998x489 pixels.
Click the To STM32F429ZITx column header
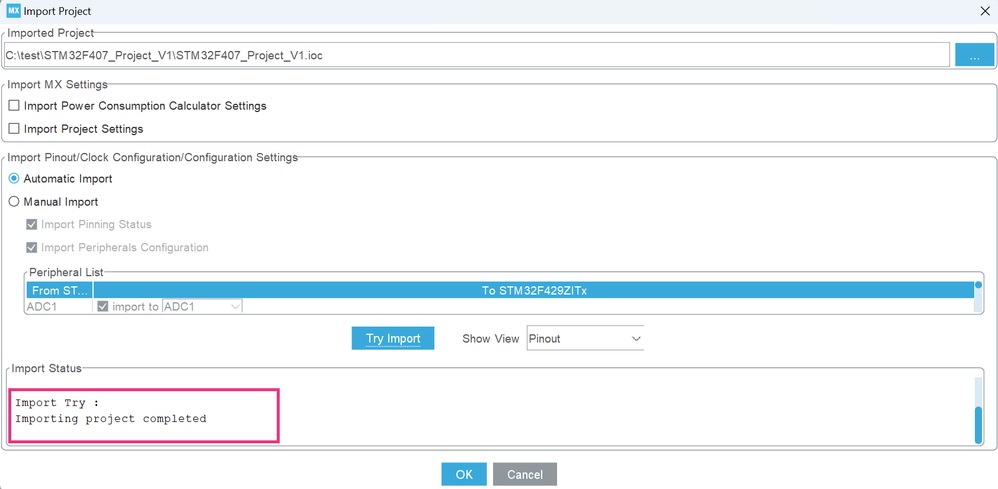[533, 290]
